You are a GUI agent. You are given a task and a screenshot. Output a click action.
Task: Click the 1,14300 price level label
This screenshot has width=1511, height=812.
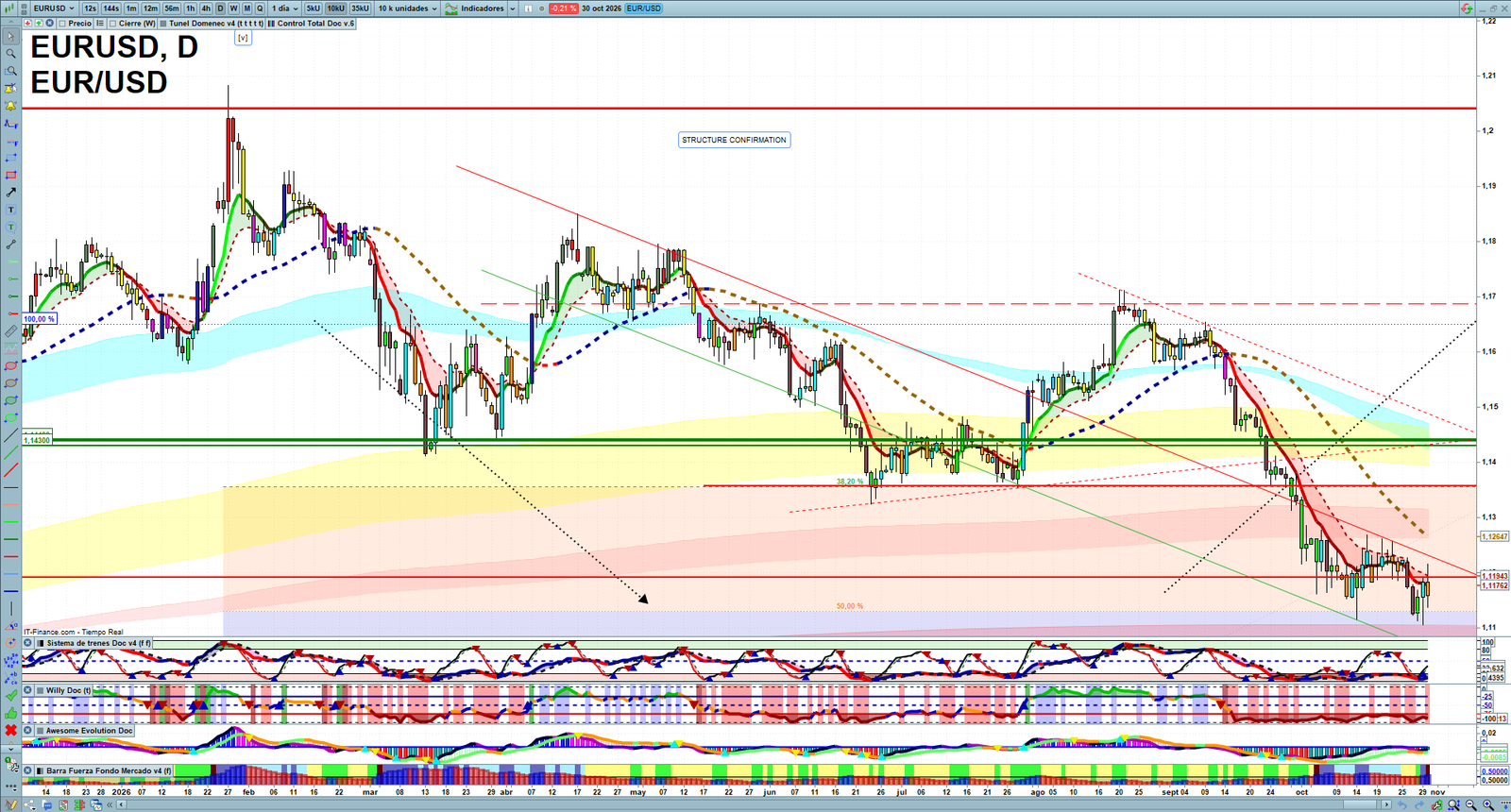[x=37, y=440]
